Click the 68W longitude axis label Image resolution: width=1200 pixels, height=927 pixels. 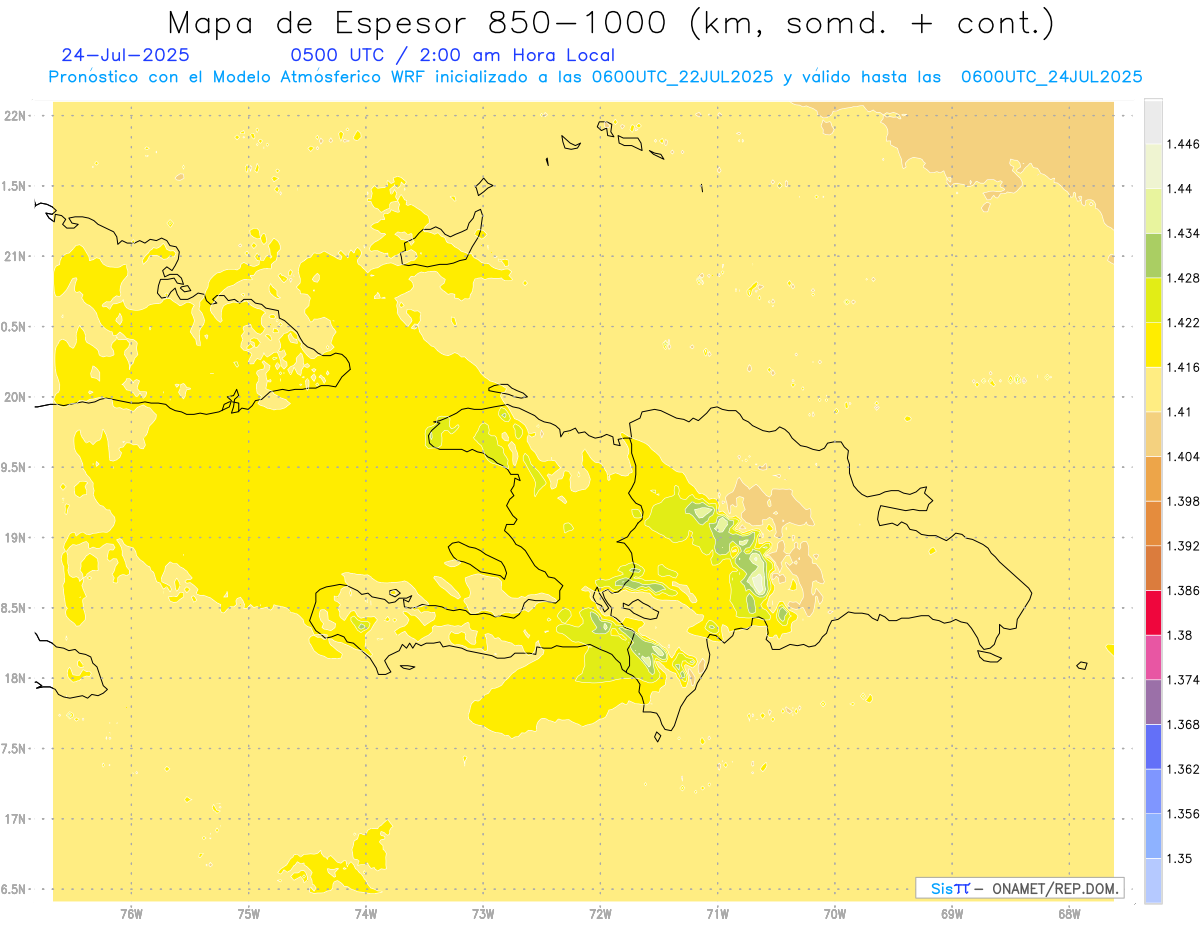point(1069,914)
